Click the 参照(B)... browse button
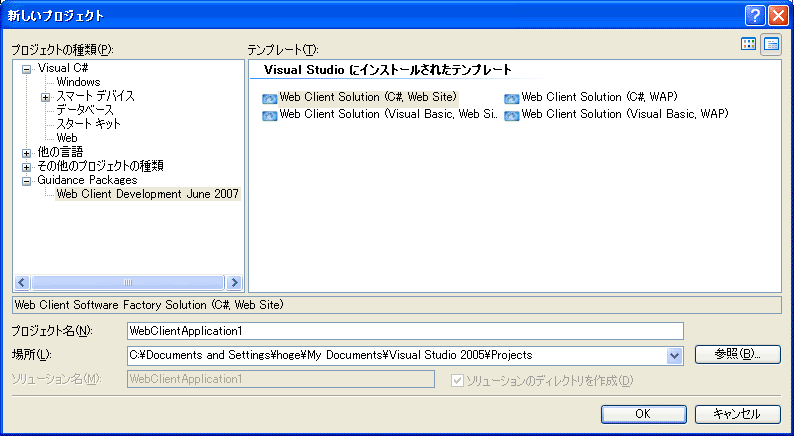 click(737, 354)
